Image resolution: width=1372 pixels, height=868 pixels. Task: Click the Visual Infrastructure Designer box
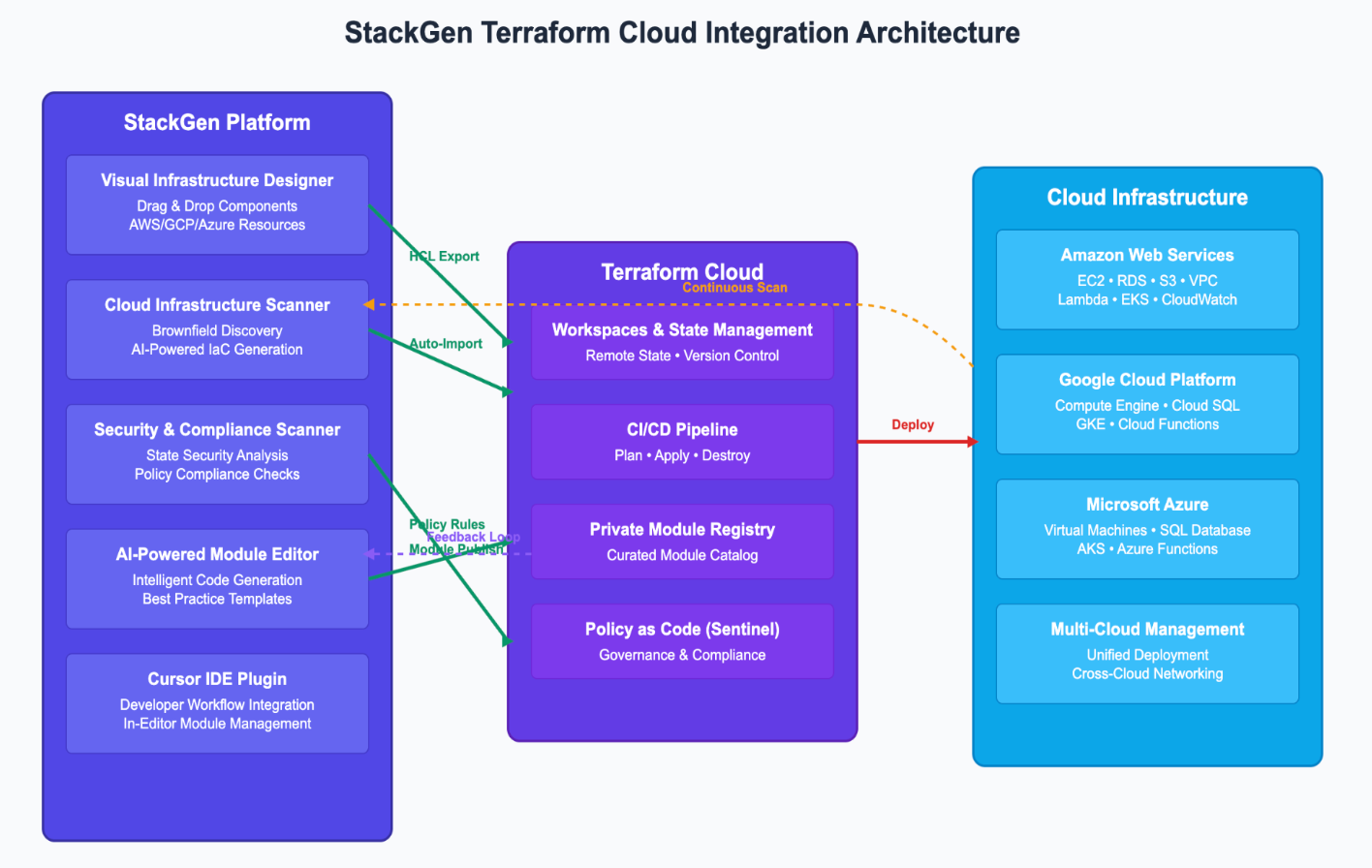coord(217,204)
